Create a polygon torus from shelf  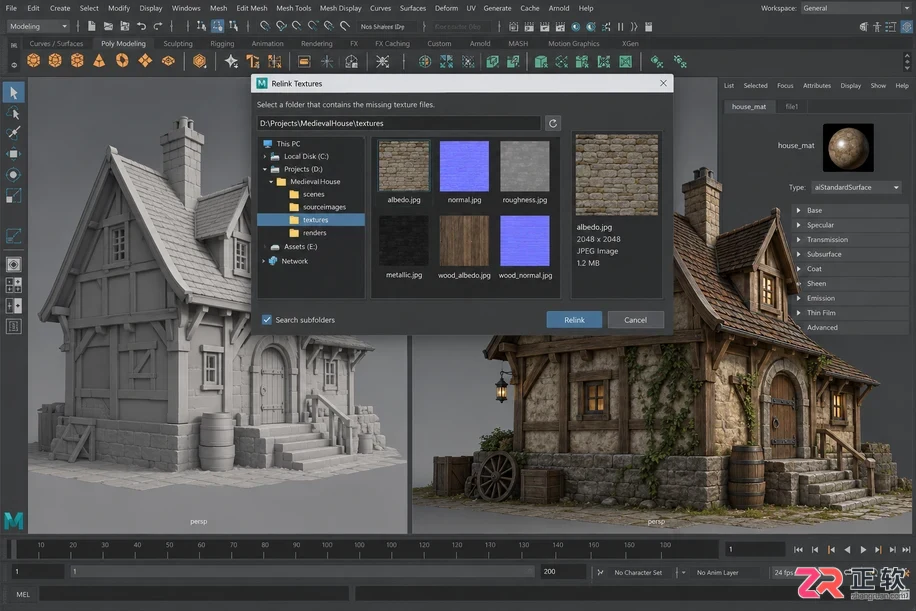(122, 61)
